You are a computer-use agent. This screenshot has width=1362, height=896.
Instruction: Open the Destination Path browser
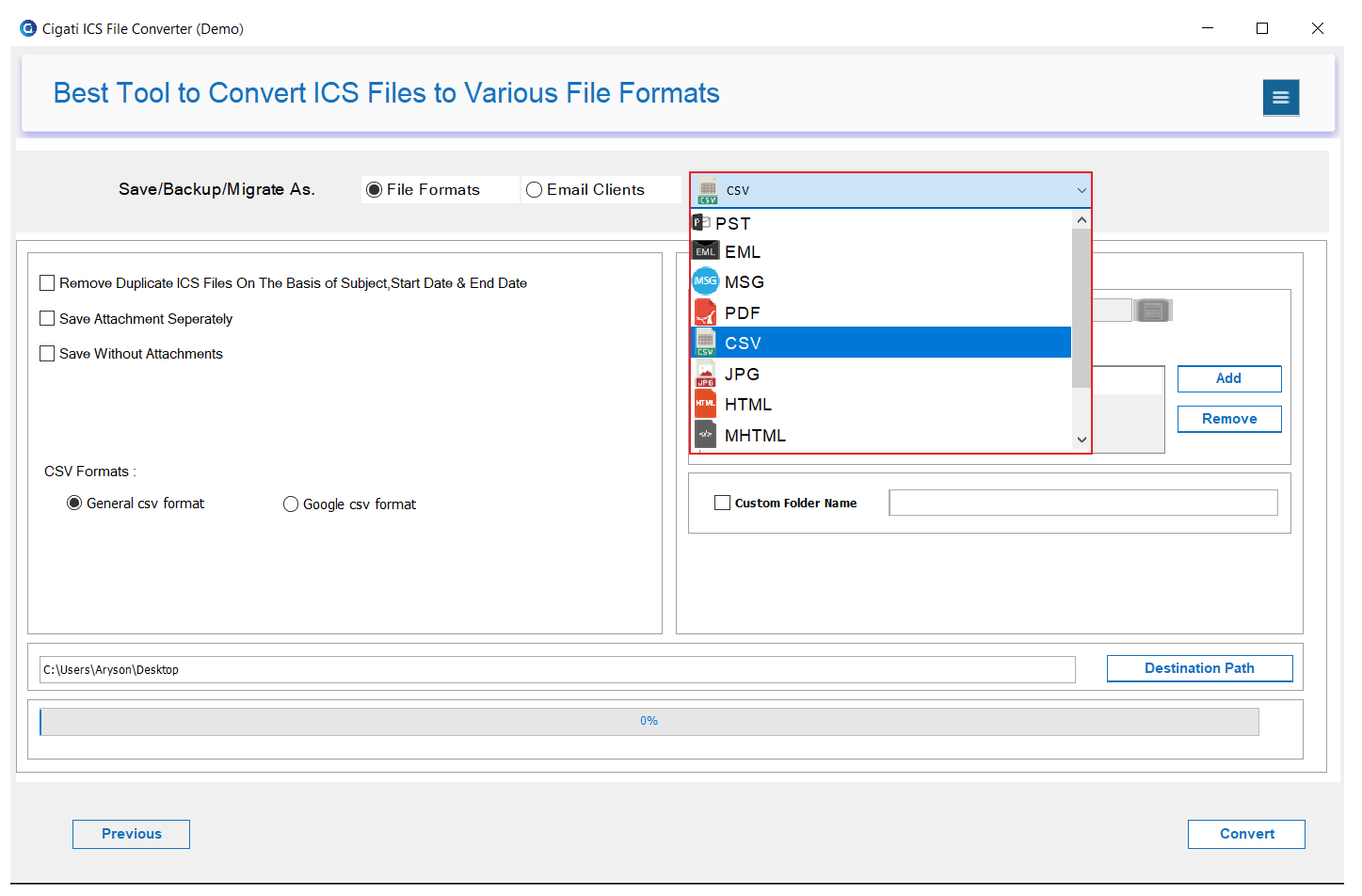pyautogui.click(x=1199, y=668)
